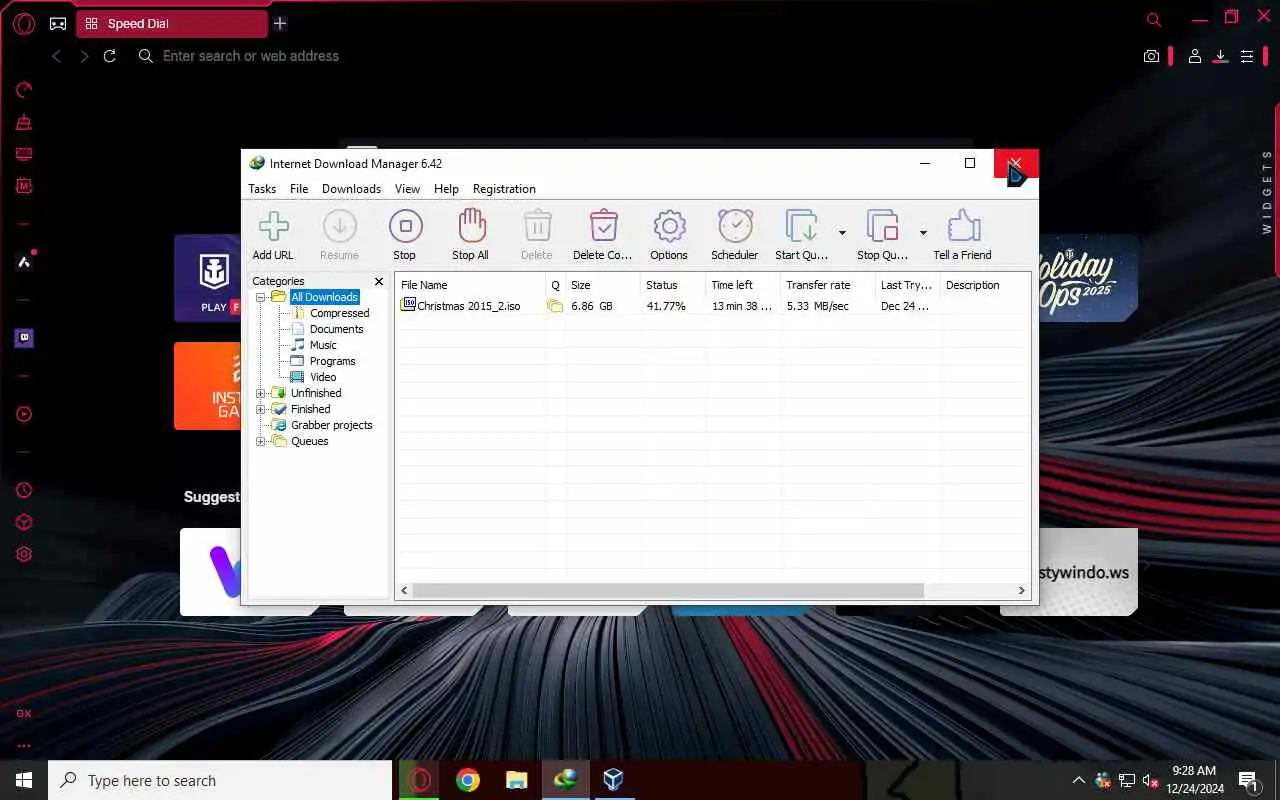Click the Delete trash icon
Screen dimensions: 1280x800
pyautogui.click(x=537, y=227)
